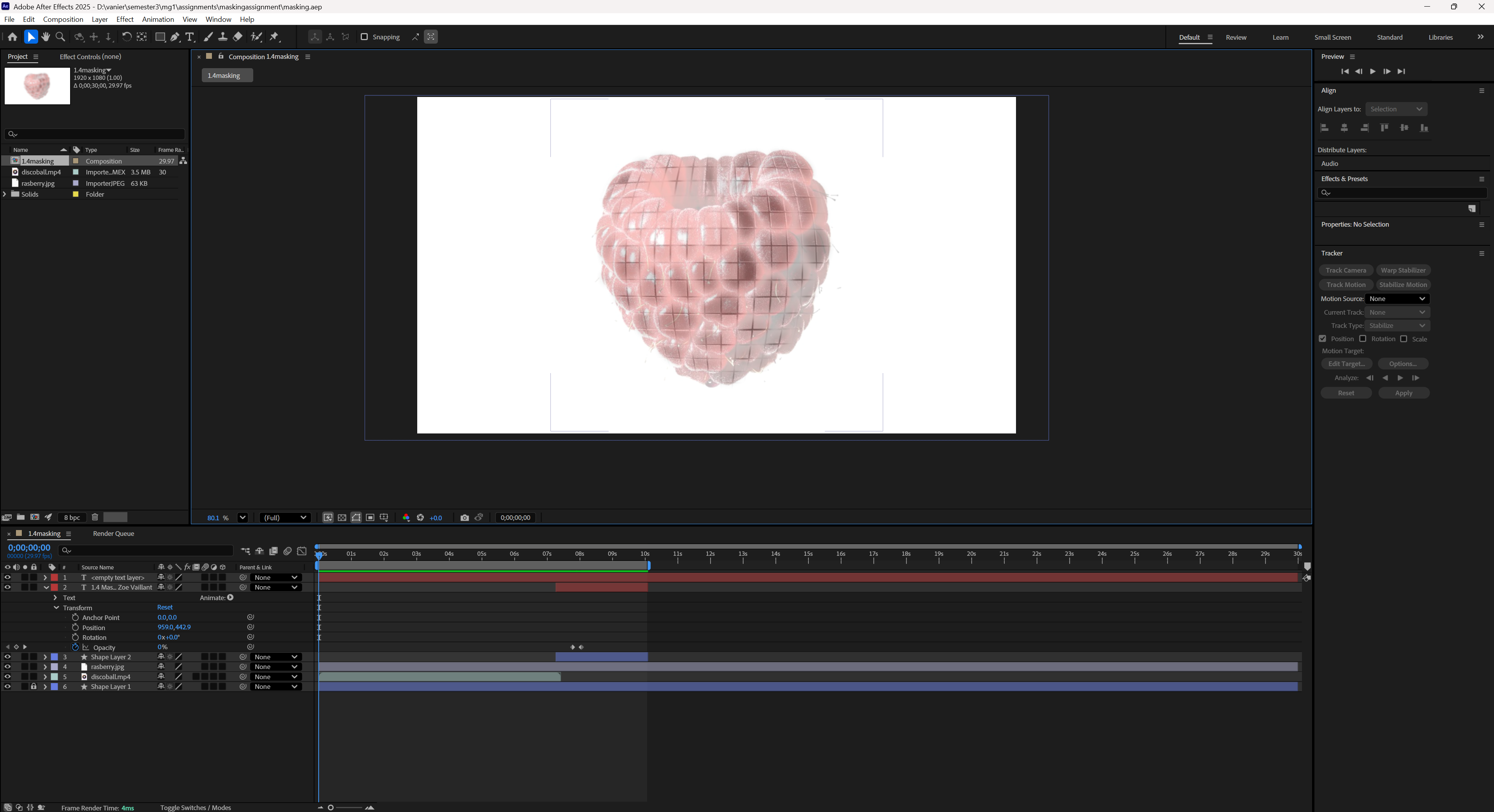Select the Zoom tool magnifier
1494x812 pixels.
[x=60, y=37]
